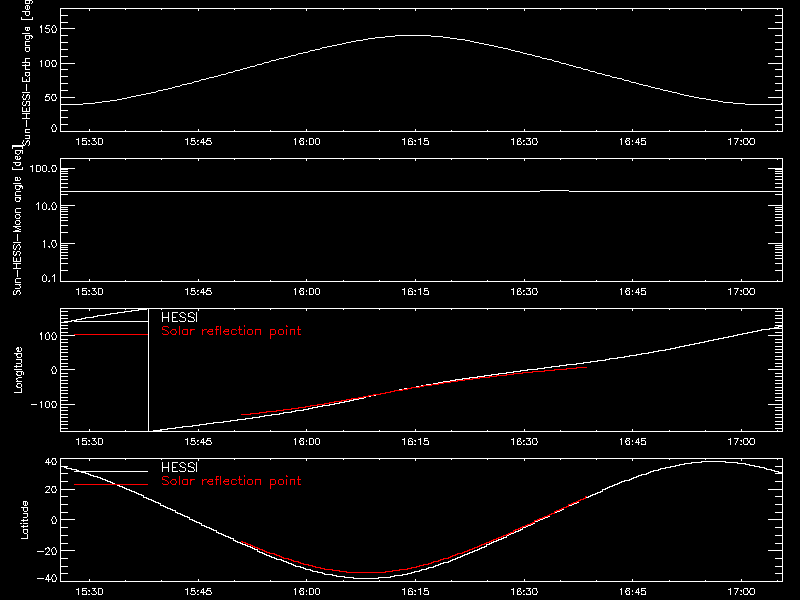Click 15:30 time label under Earth angle plot
800x600 pixels.
pyautogui.click(x=89, y=141)
